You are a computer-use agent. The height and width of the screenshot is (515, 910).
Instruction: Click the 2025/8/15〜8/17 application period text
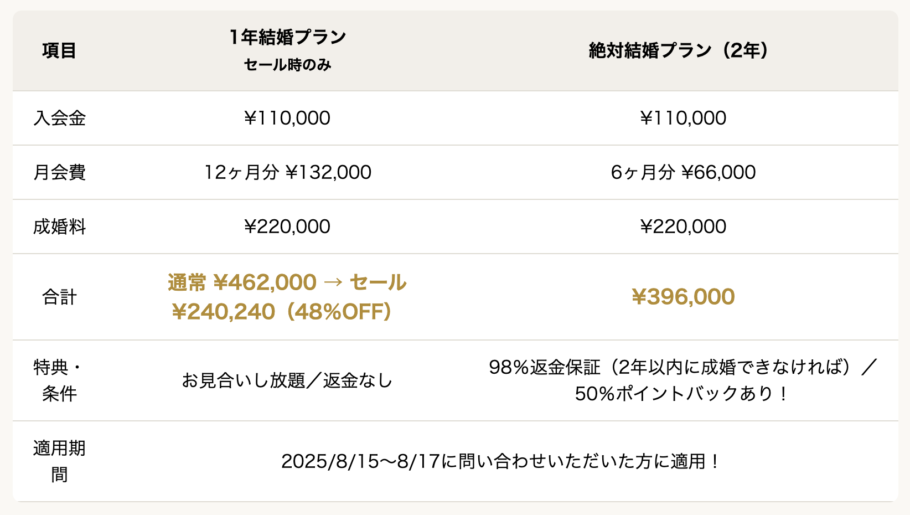[x=360, y=462]
